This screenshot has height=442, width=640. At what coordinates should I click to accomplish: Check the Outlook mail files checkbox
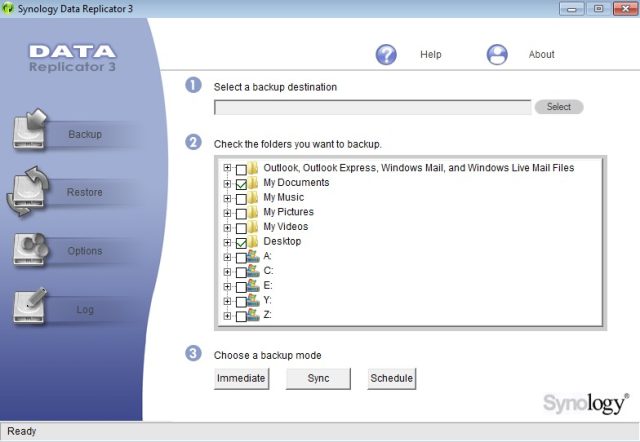241,169
